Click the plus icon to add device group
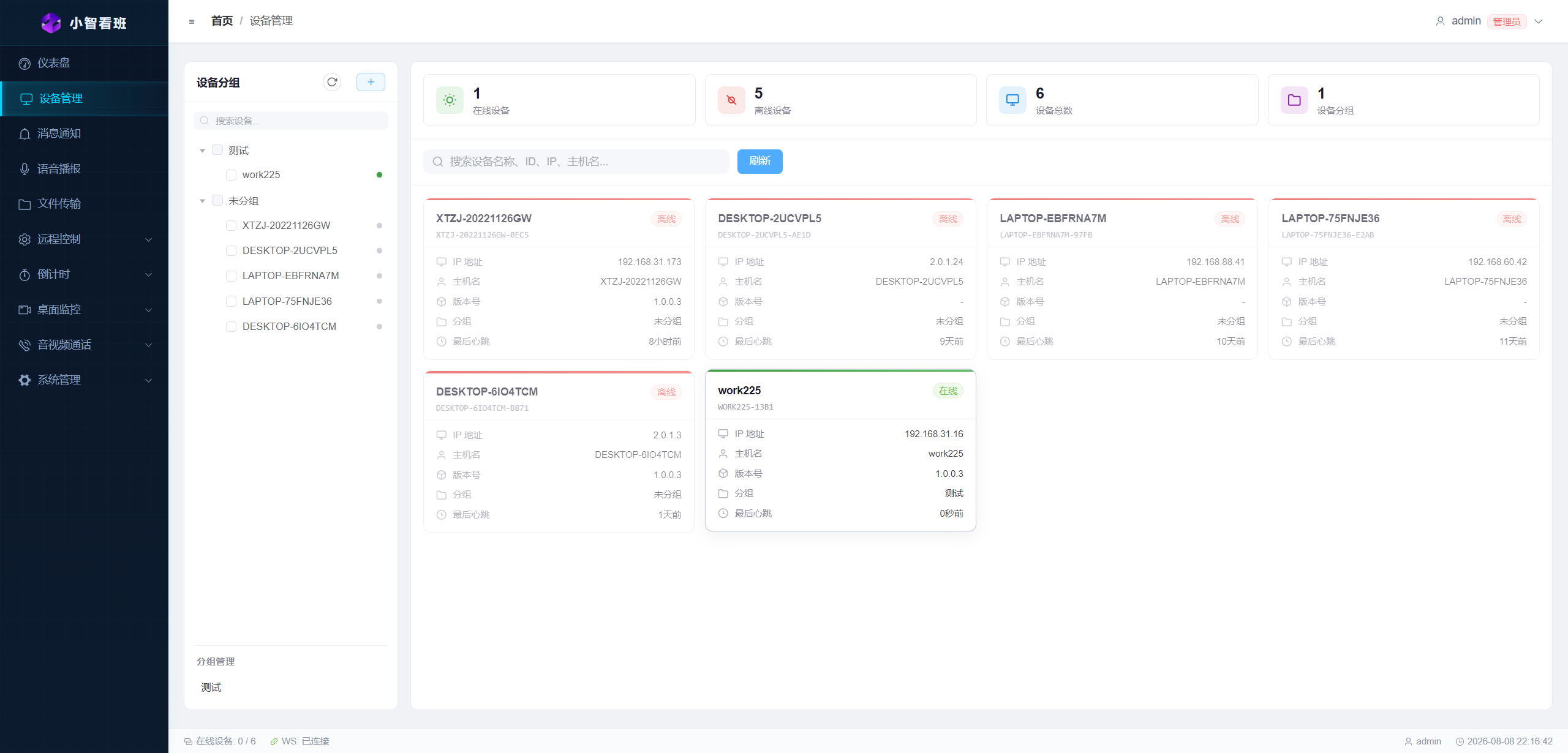The width and height of the screenshot is (1568, 753). click(371, 82)
